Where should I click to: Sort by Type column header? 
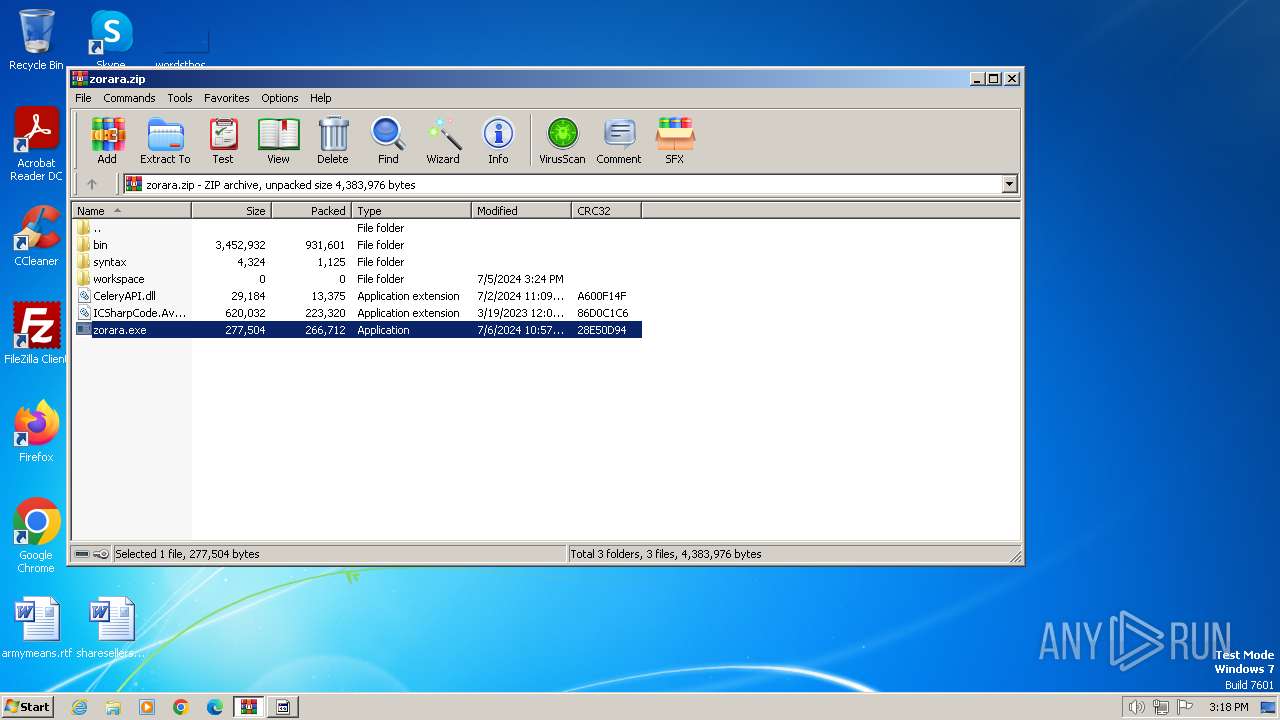click(411, 211)
